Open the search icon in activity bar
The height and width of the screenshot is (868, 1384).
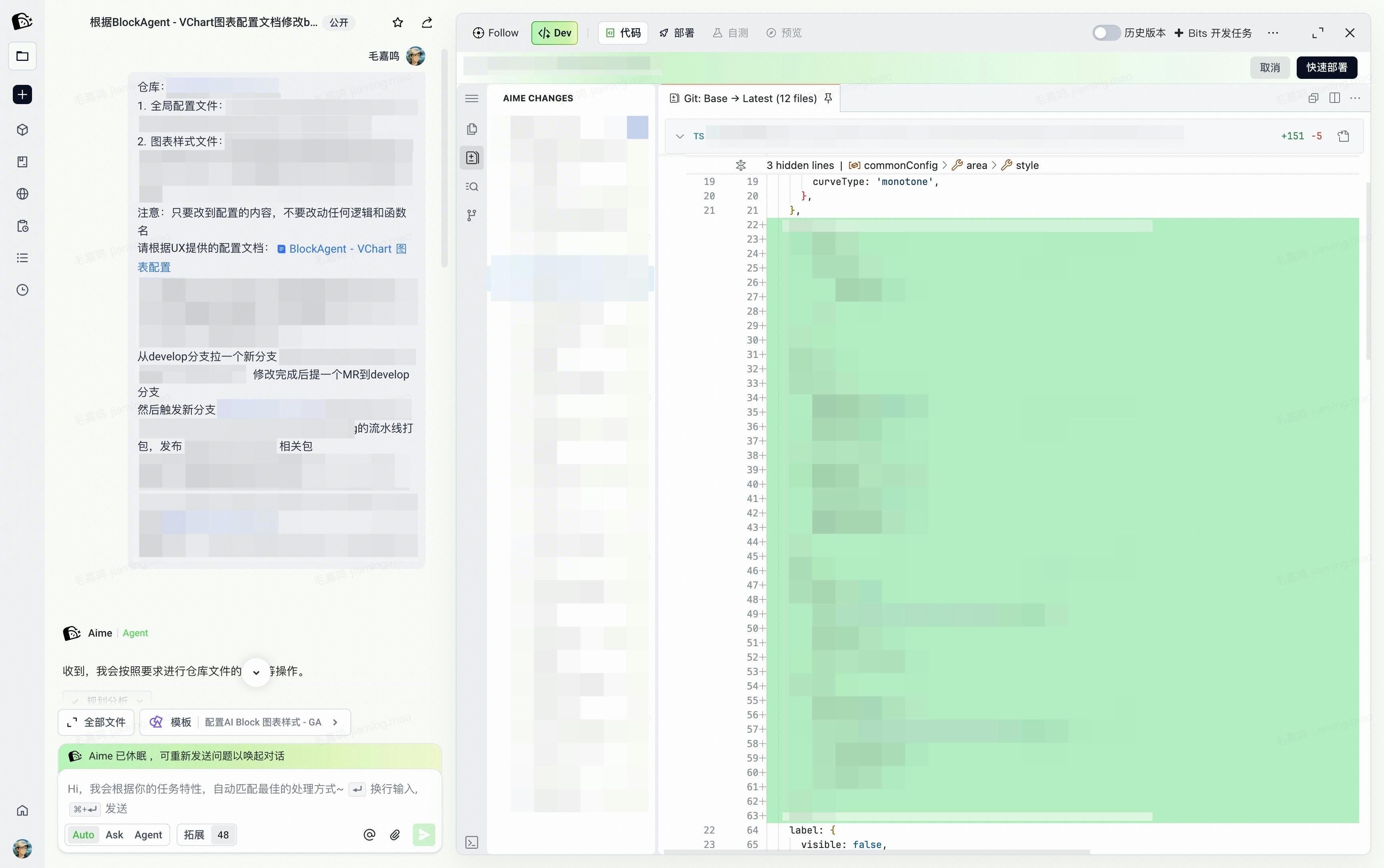[472, 187]
